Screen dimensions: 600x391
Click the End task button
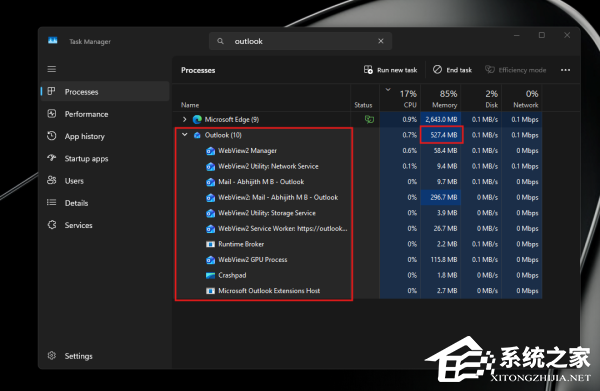pos(452,70)
